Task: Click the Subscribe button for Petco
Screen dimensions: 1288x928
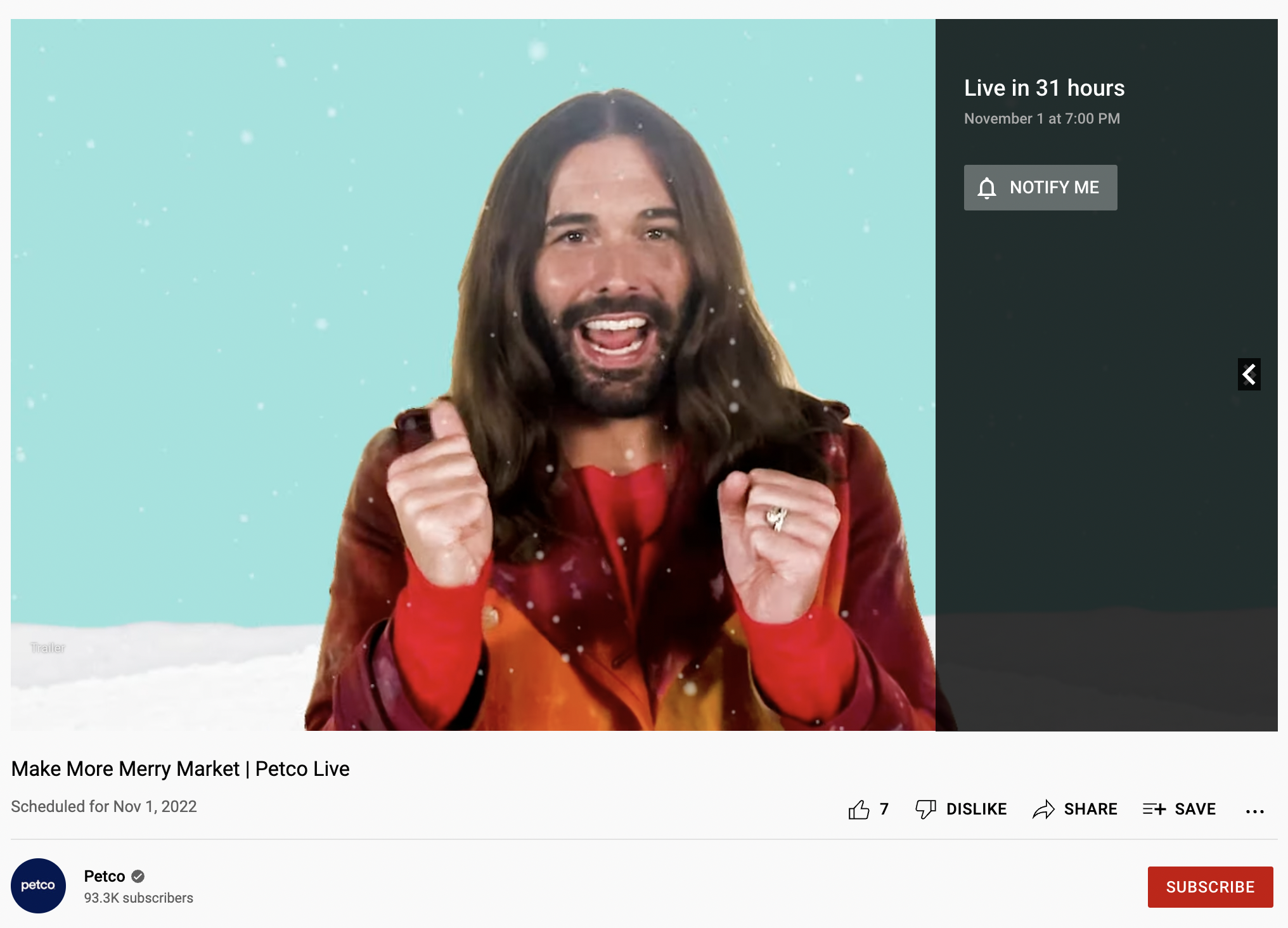Action: pyautogui.click(x=1211, y=886)
